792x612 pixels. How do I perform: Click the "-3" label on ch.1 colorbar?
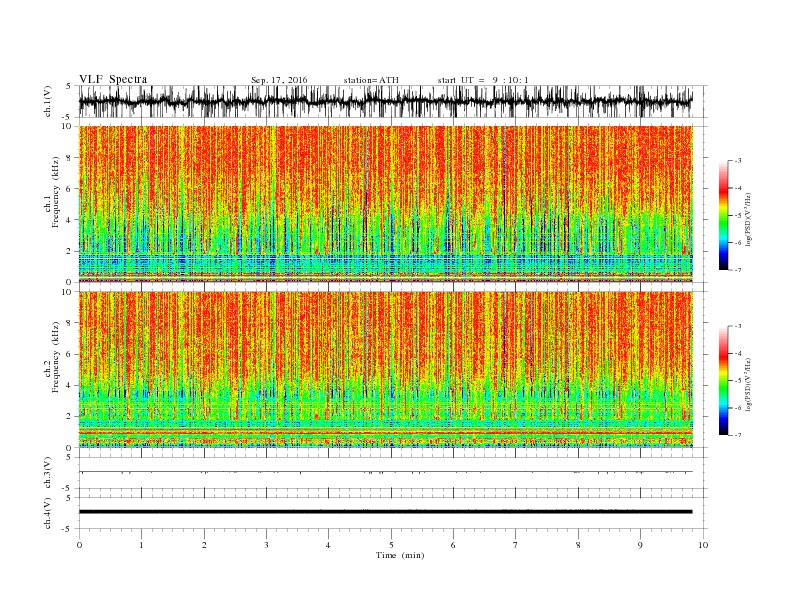click(x=738, y=161)
